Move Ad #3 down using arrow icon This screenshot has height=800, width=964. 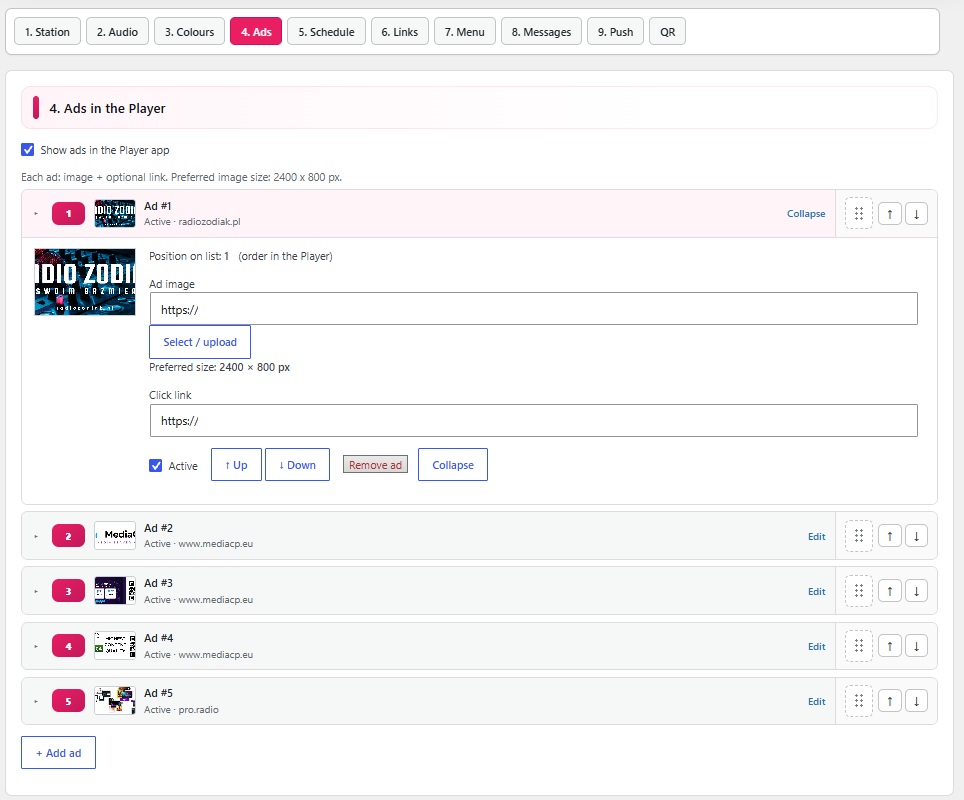pos(916,591)
